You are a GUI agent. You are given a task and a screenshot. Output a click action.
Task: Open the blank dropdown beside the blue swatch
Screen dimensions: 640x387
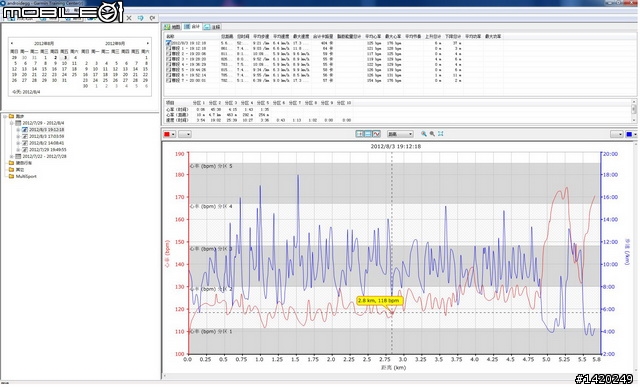(x=616, y=134)
